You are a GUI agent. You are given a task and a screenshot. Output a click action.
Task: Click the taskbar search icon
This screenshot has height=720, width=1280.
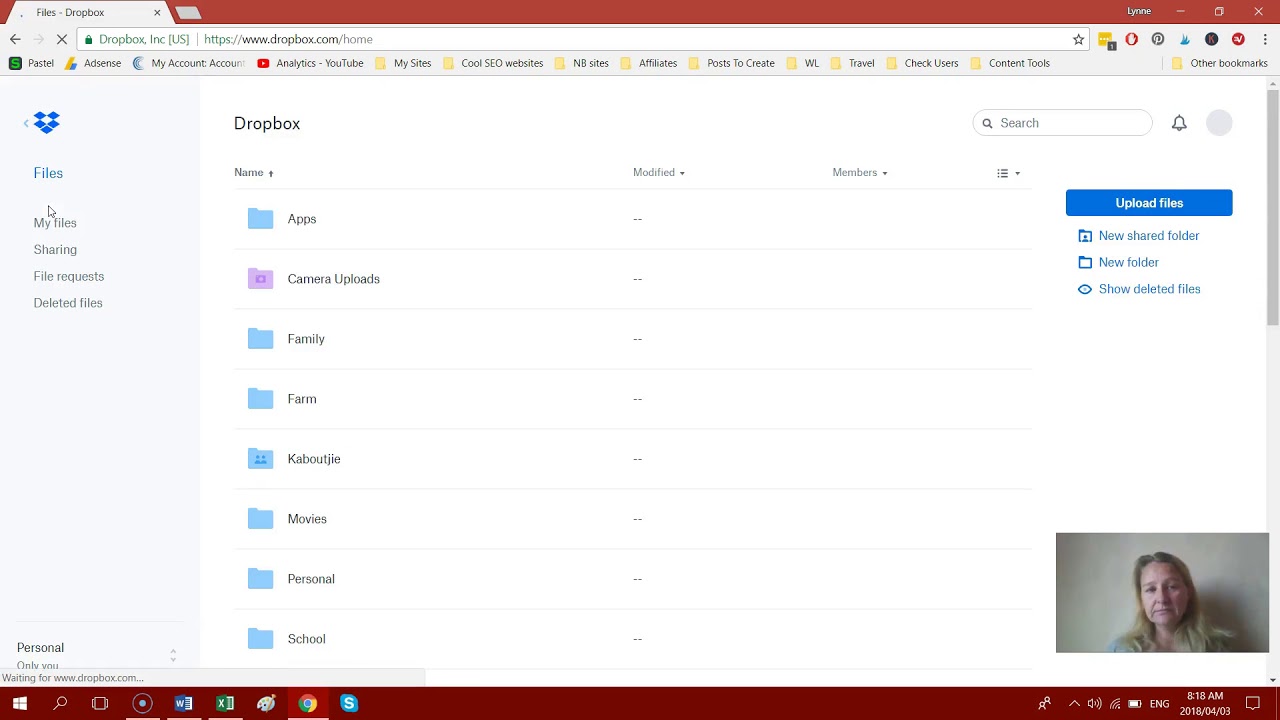(60, 703)
